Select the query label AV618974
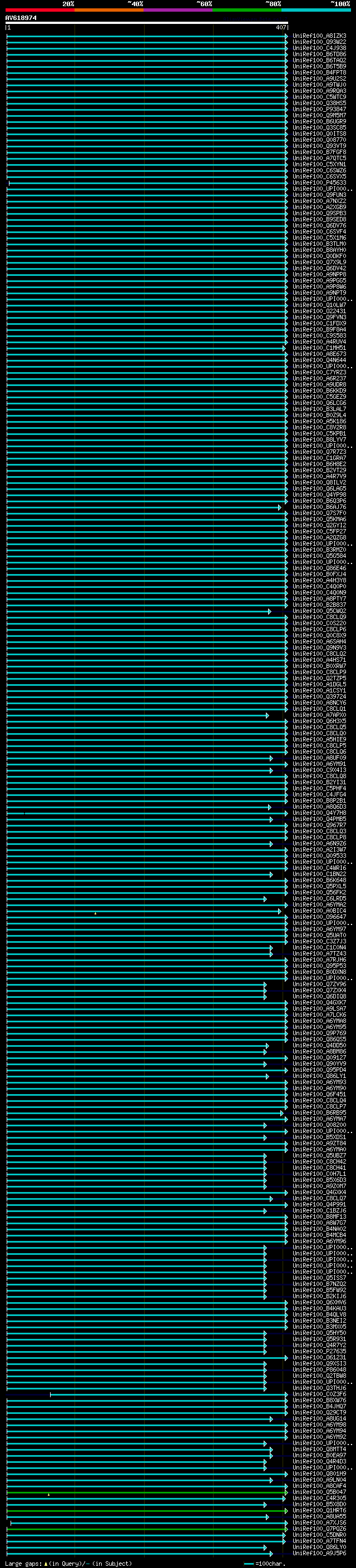This screenshot has height=1568, width=356. pyautogui.click(x=21, y=18)
